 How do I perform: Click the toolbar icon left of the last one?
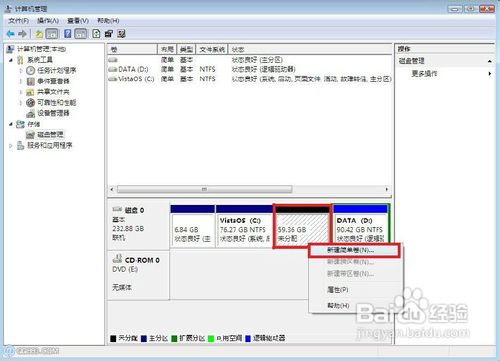click(109, 34)
